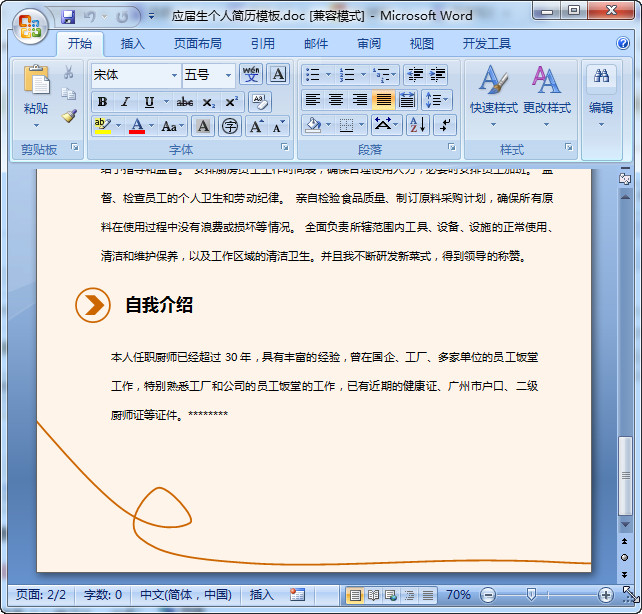Open the font name dropdown (宋体)
This screenshot has height=614, width=642.
pos(174,75)
